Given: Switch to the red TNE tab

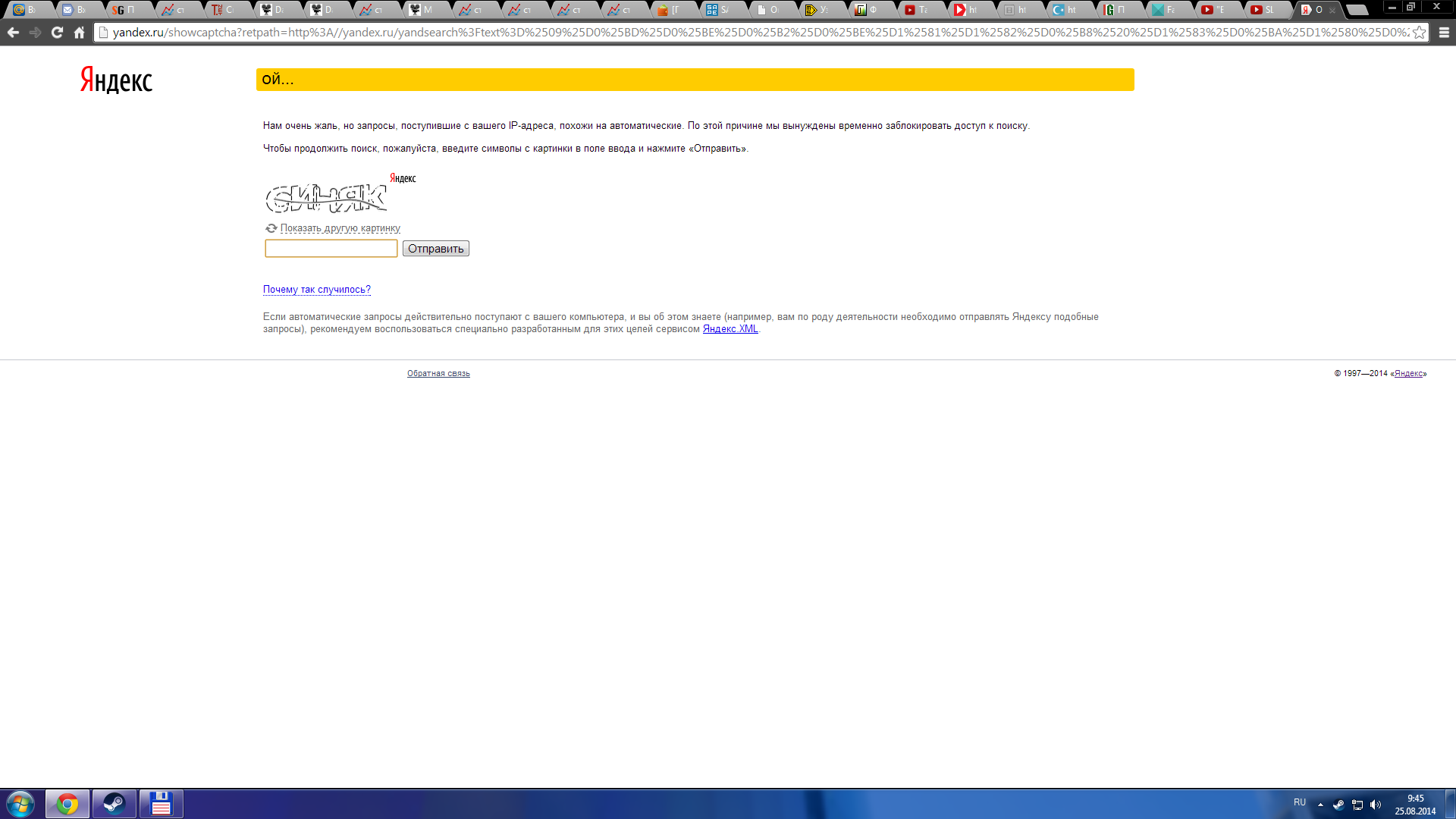Looking at the screenshot, I should click(224, 10).
